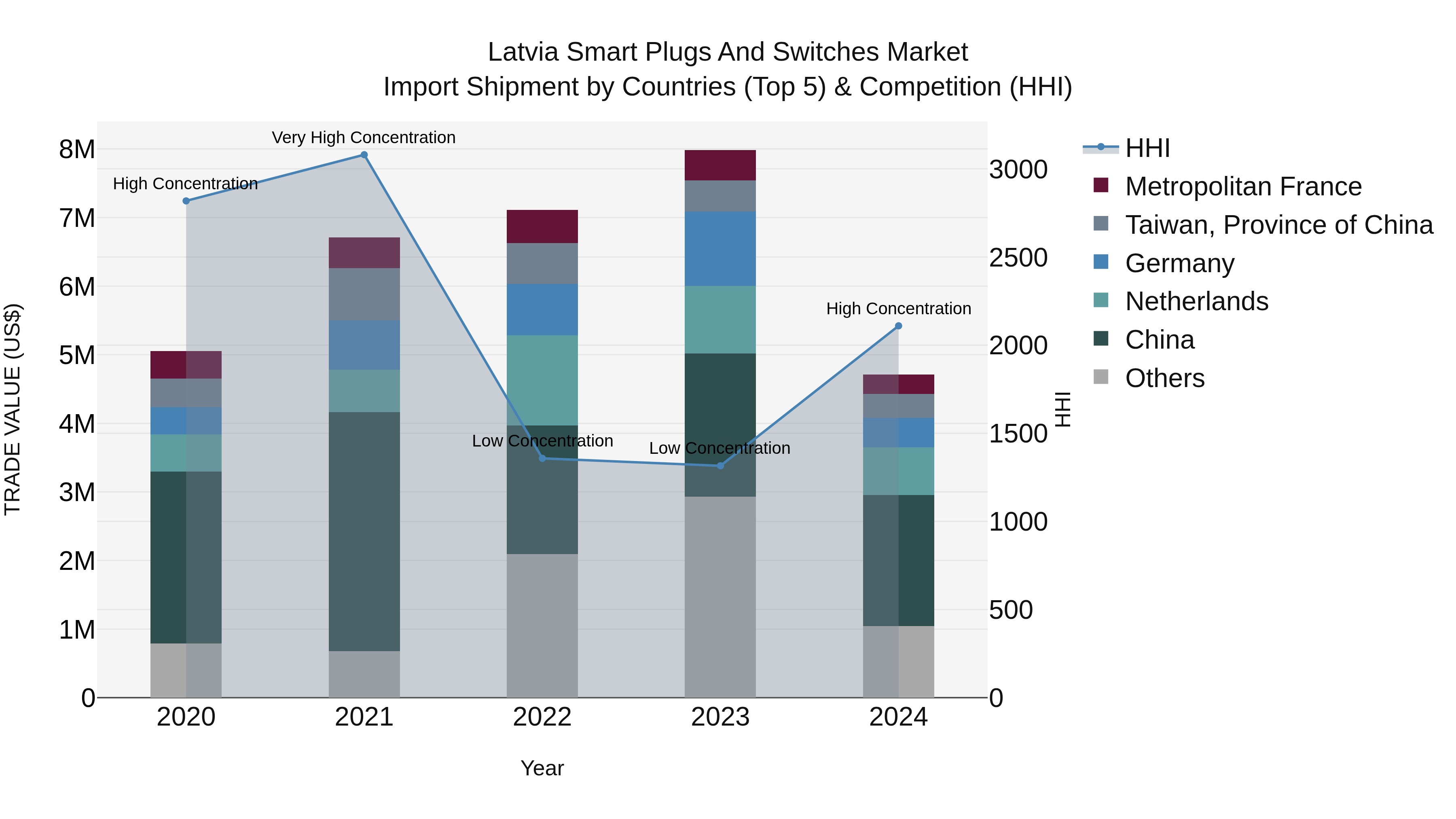Click the 2021 x-axis tick label

pos(364,717)
